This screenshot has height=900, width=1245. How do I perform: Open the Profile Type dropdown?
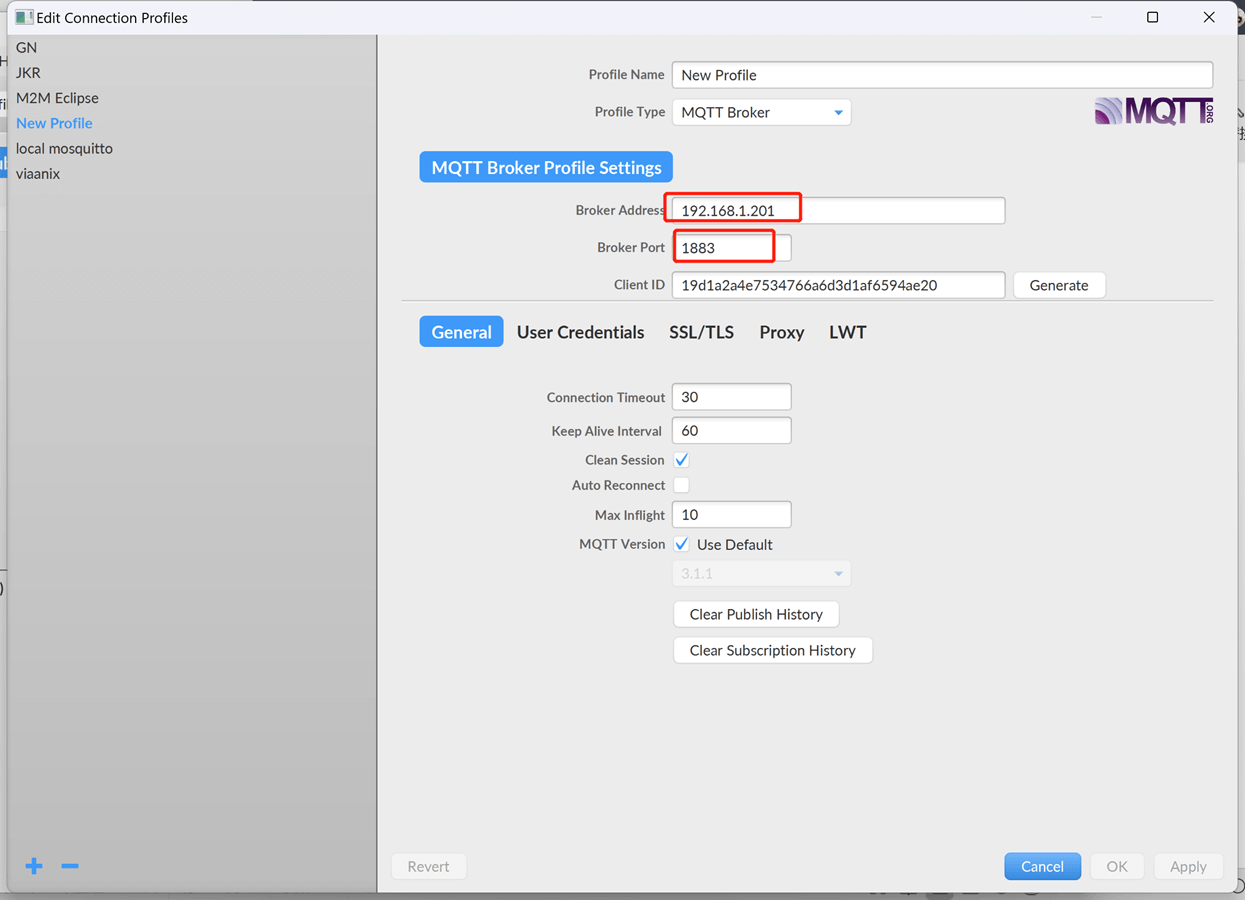coord(761,112)
